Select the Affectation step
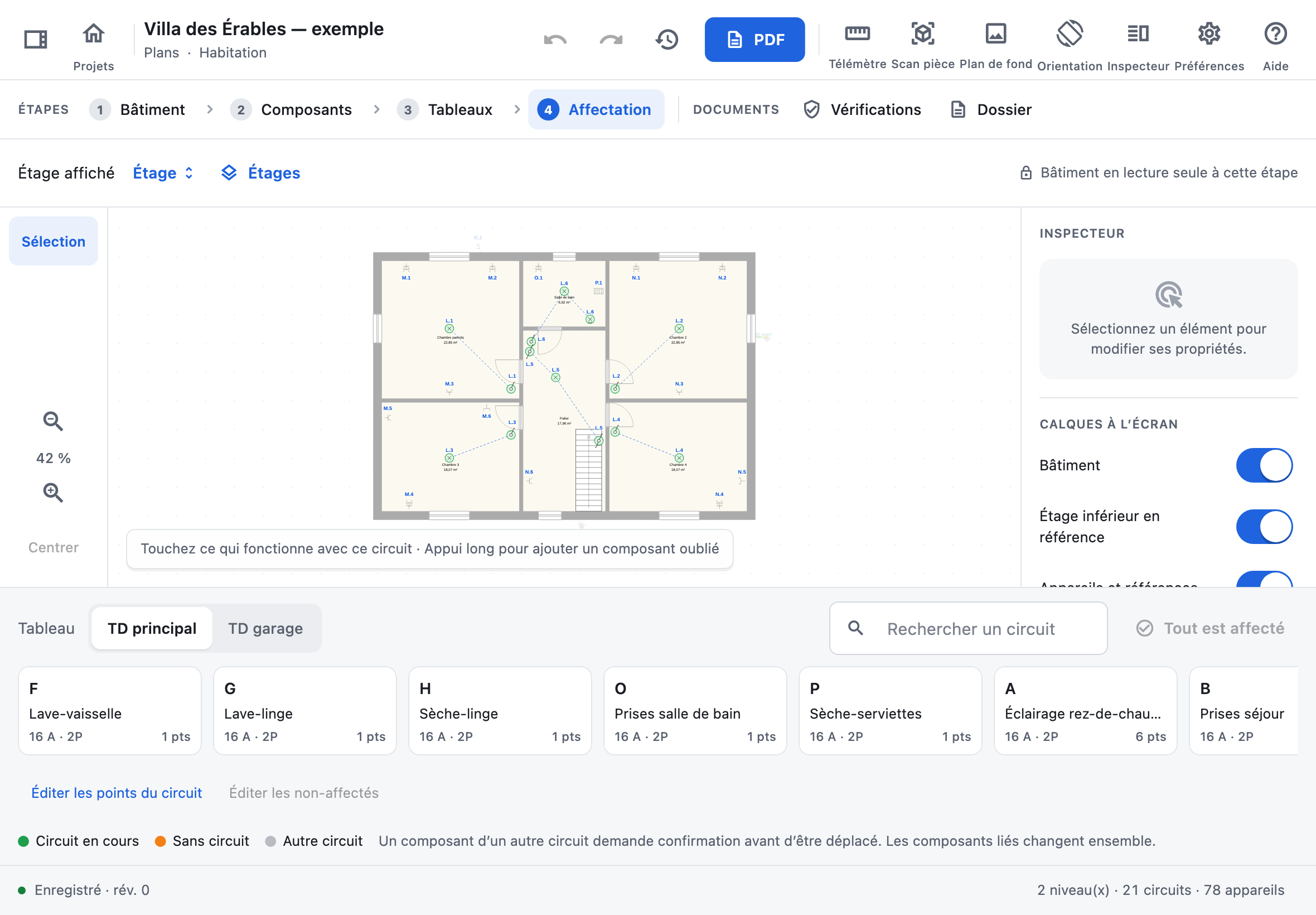 click(596, 109)
